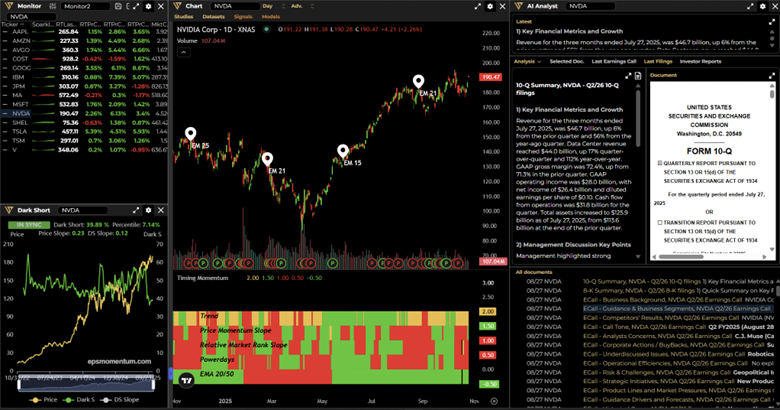Open the Adv. chart mode dropdown
The height and width of the screenshot is (410, 780).
click(302, 6)
